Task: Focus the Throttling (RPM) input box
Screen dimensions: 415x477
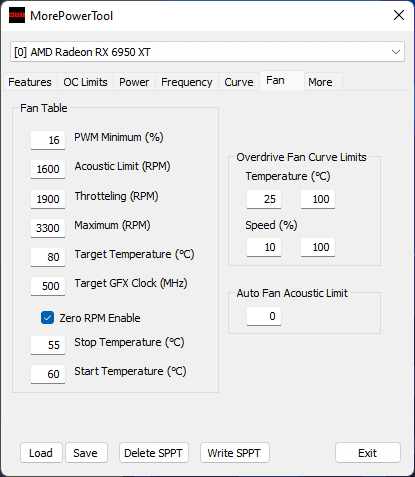Action: tap(48, 199)
